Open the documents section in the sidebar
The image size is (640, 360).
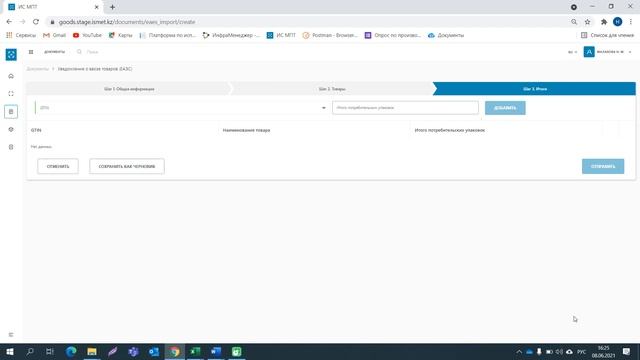(11, 111)
